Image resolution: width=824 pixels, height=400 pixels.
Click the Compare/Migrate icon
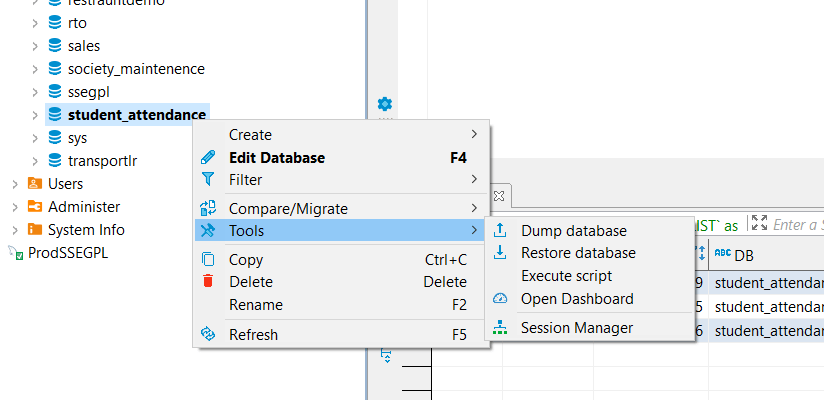pyautogui.click(x=208, y=208)
